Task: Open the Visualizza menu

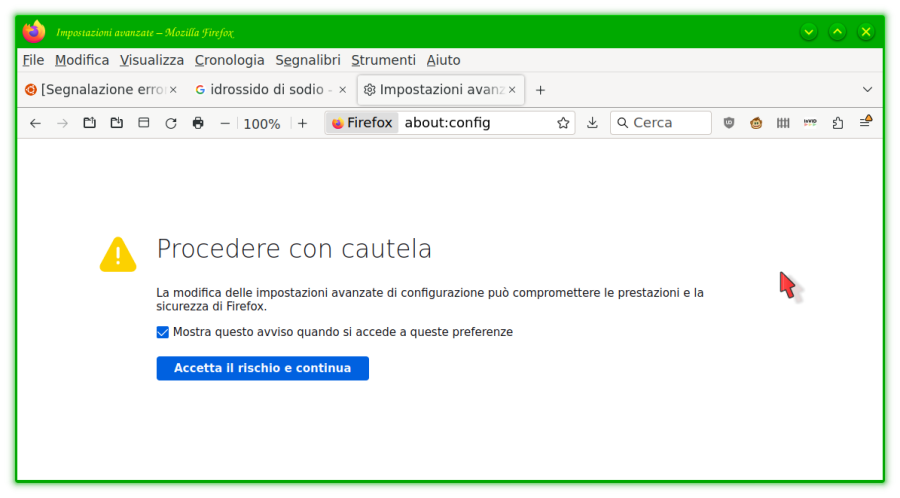Action: click(x=152, y=60)
